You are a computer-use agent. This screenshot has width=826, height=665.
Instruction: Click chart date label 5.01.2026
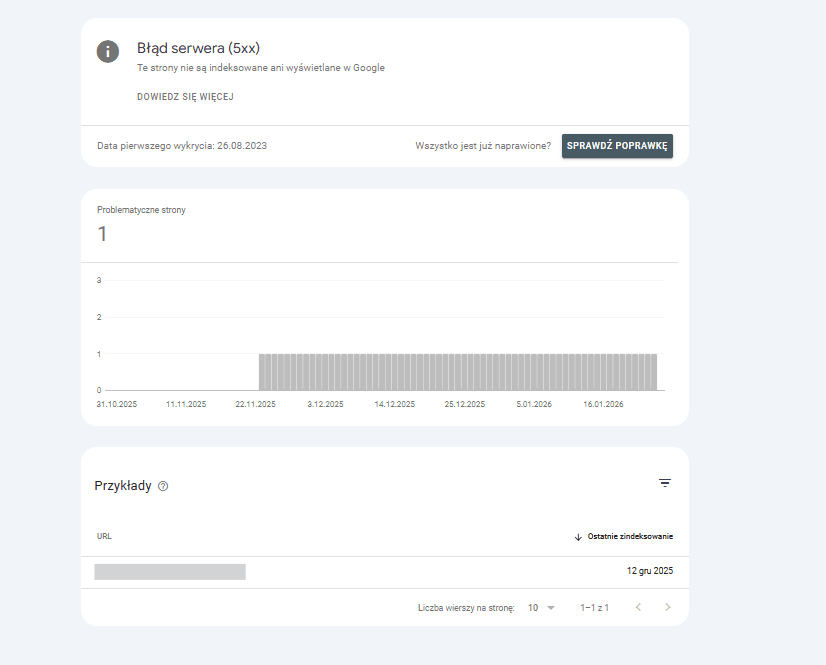click(x=534, y=404)
